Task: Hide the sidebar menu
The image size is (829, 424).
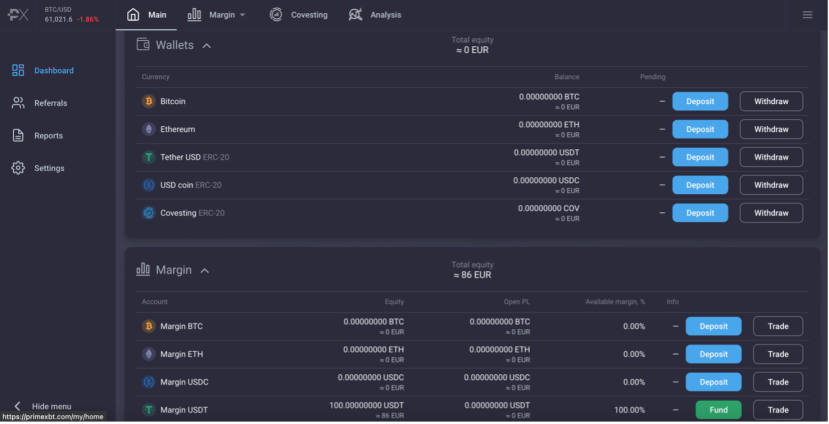Action: coord(42,406)
